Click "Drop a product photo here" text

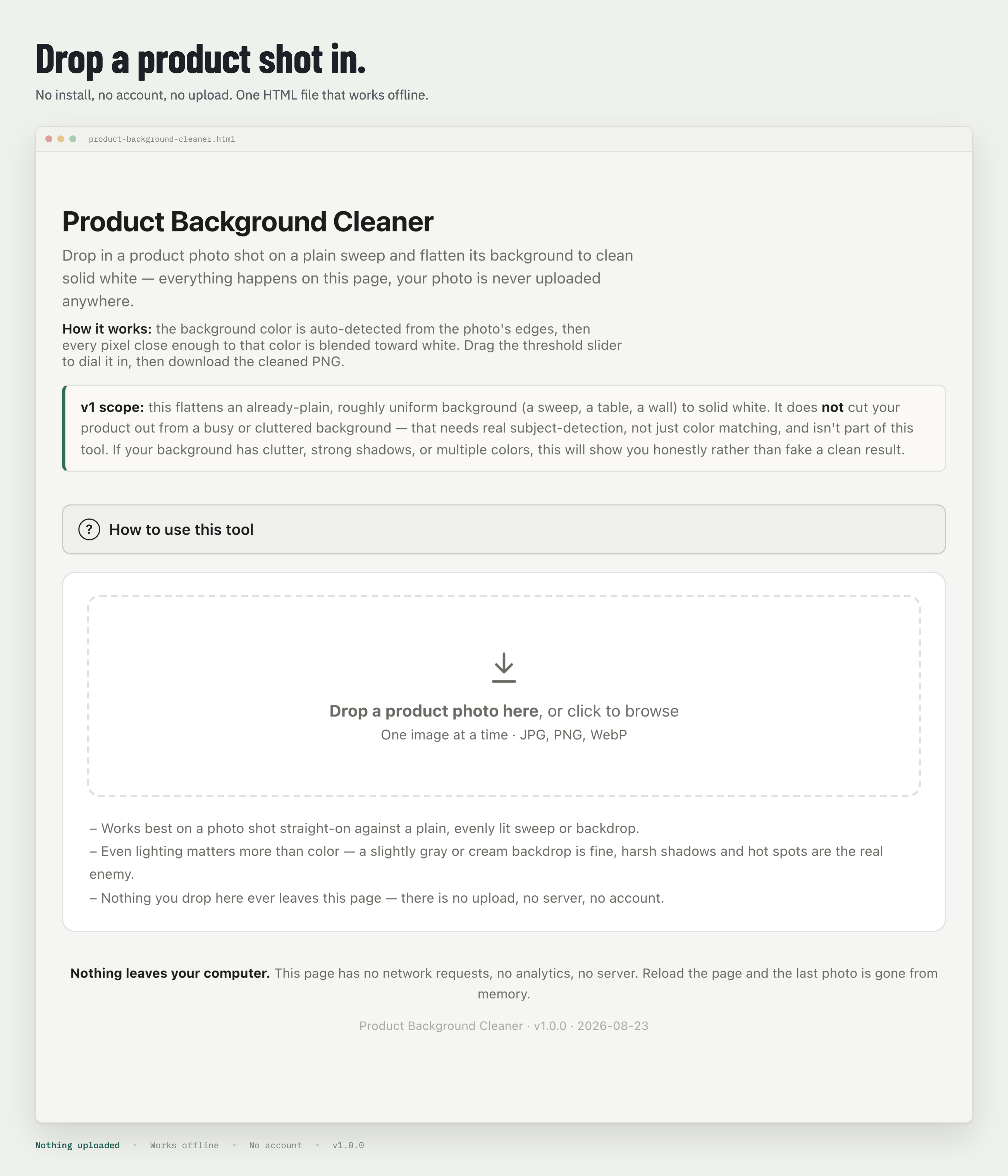pos(434,711)
